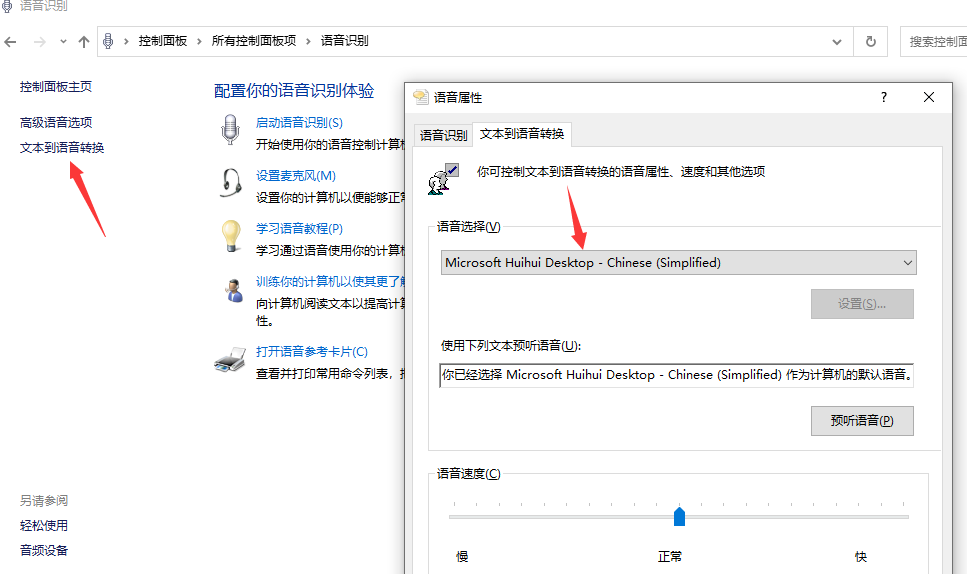Image resolution: width=967 pixels, height=574 pixels.
Task: Click the light bulb tutorial icon
Action: [232, 236]
